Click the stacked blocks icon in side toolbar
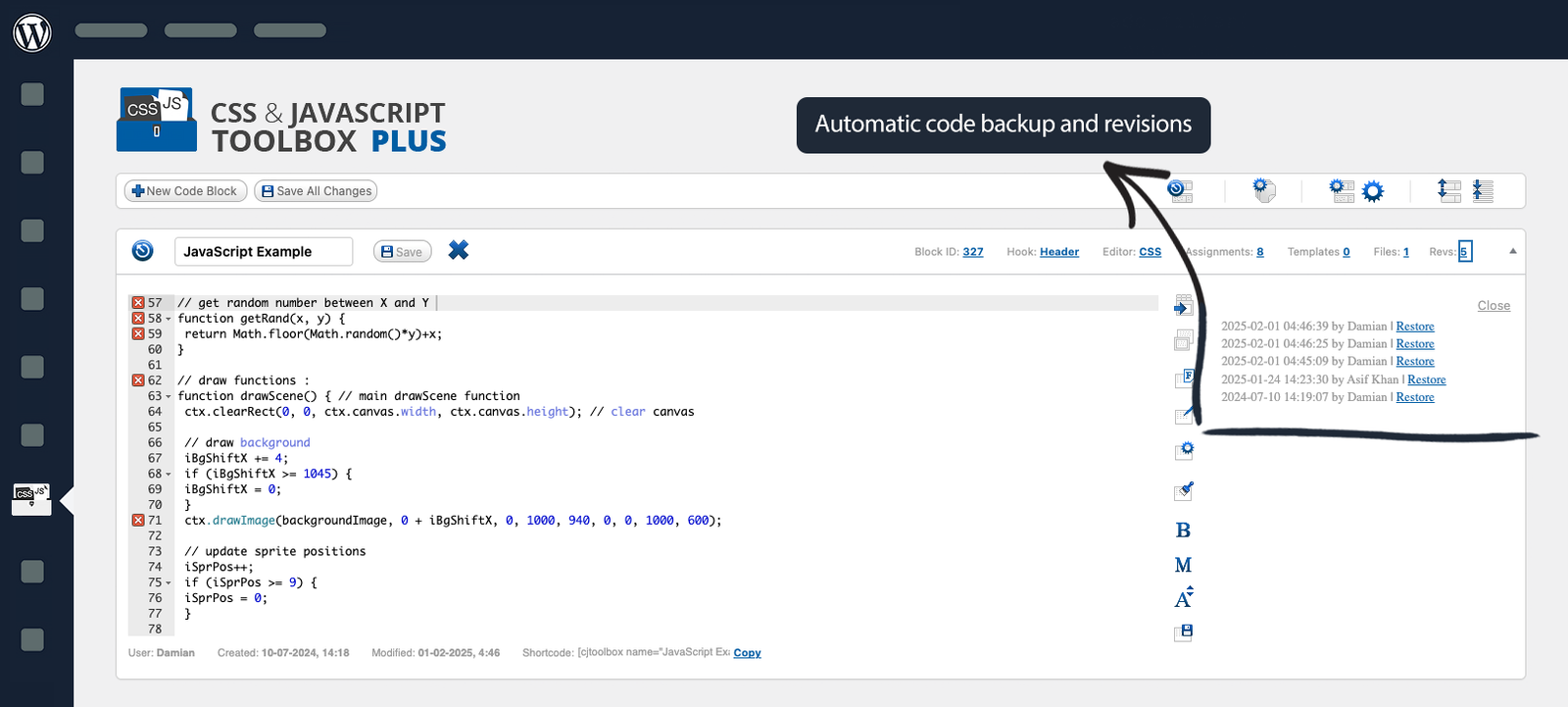Screen dimensions: 1568x707 pyautogui.click(x=1184, y=340)
